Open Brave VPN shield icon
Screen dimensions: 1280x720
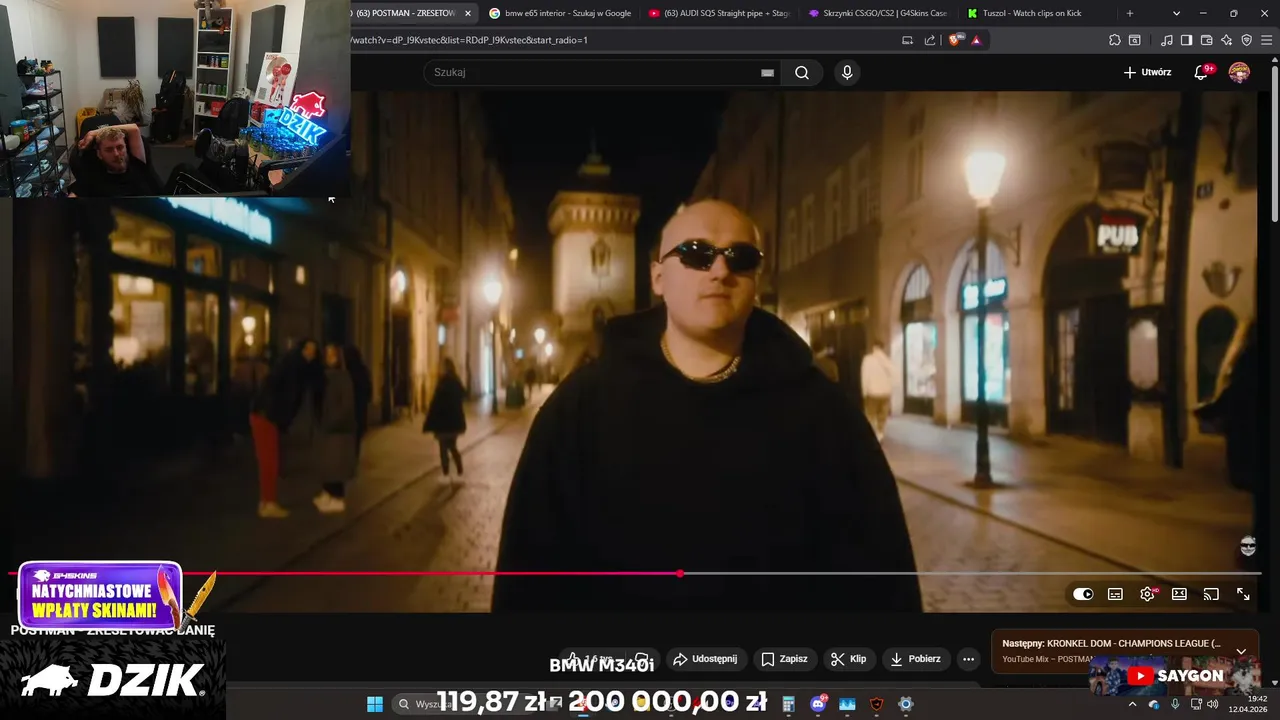(x=1247, y=40)
